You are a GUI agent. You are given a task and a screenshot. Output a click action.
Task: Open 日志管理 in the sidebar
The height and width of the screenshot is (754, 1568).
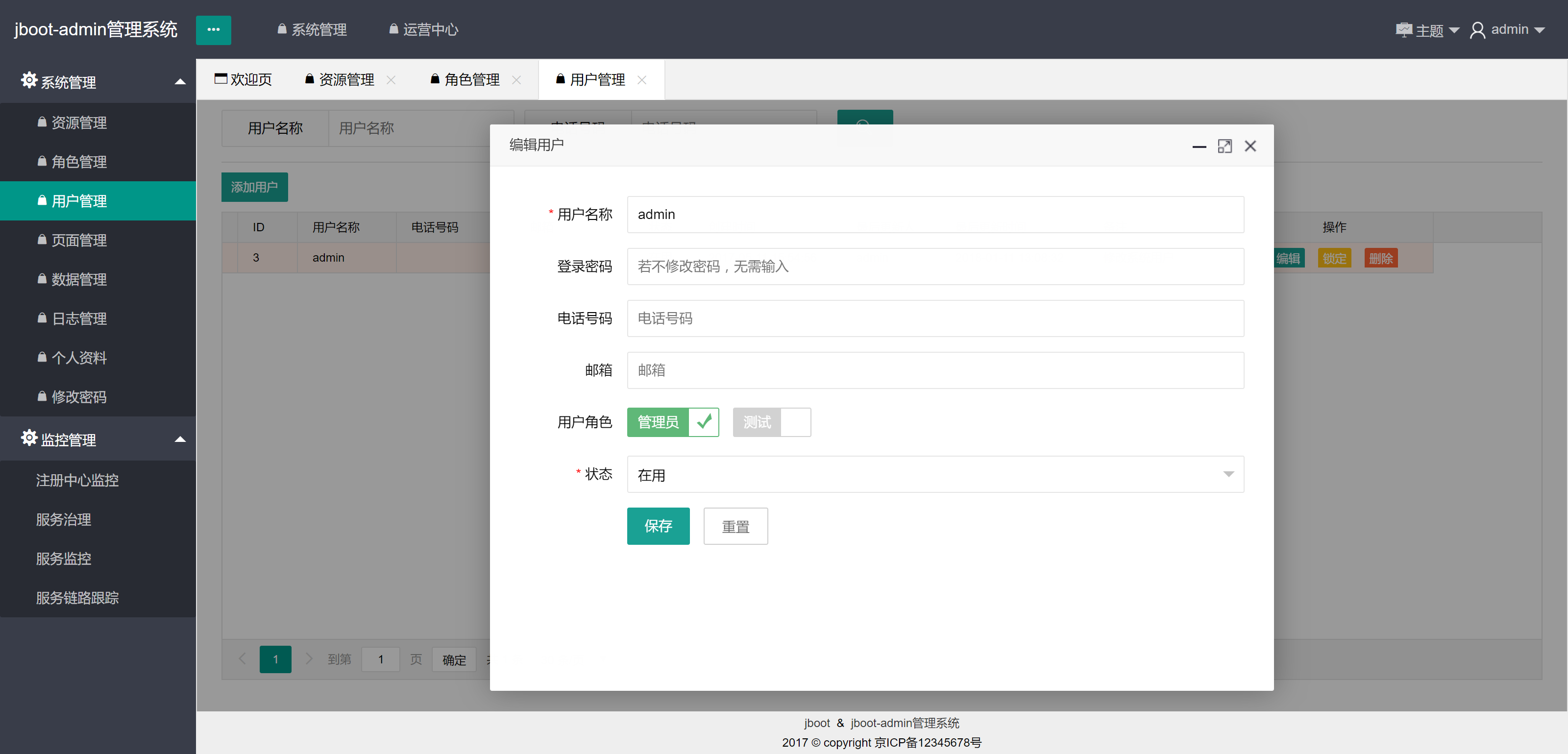click(79, 318)
